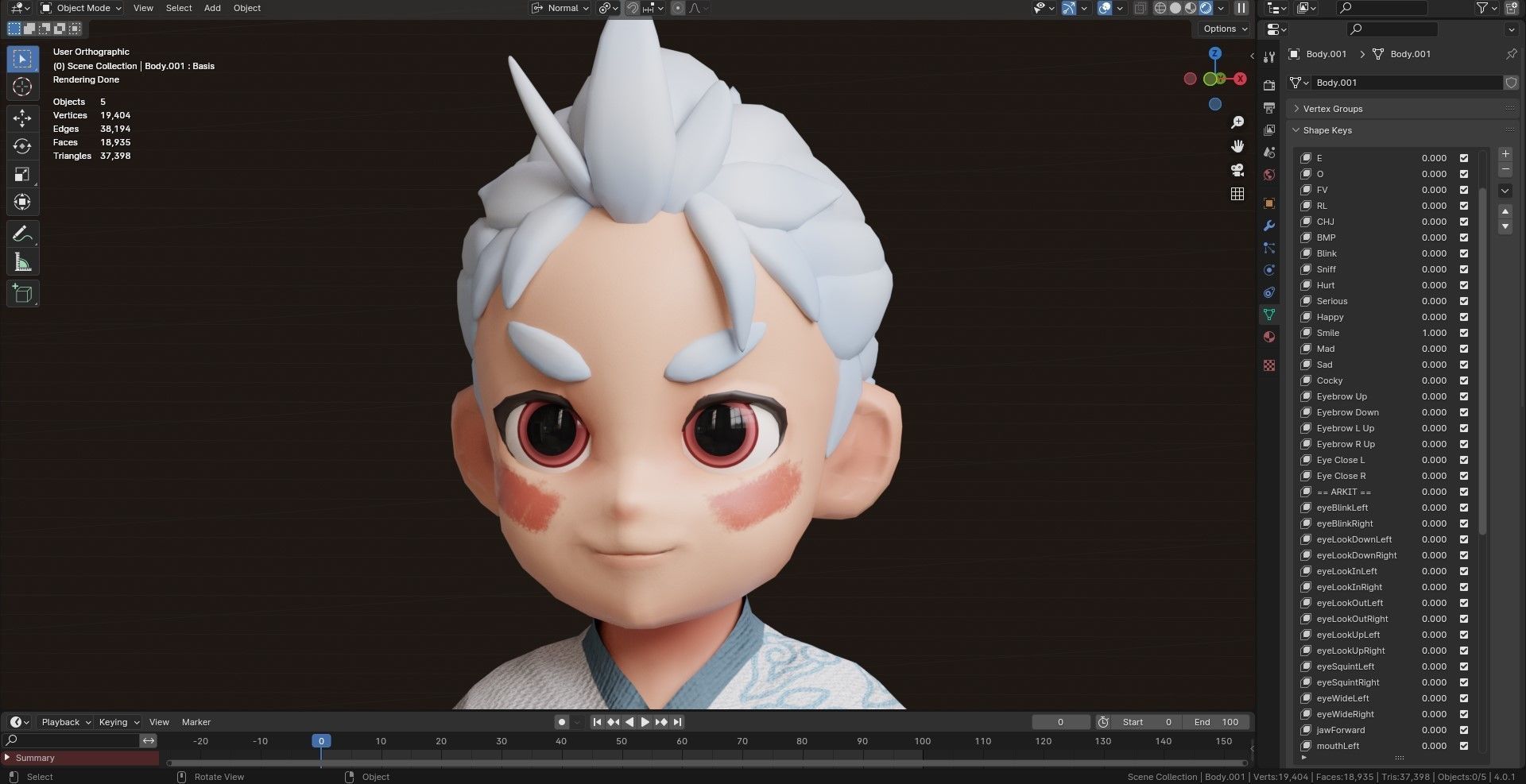Move shape key up in list
1526x784 pixels.
1505,211
